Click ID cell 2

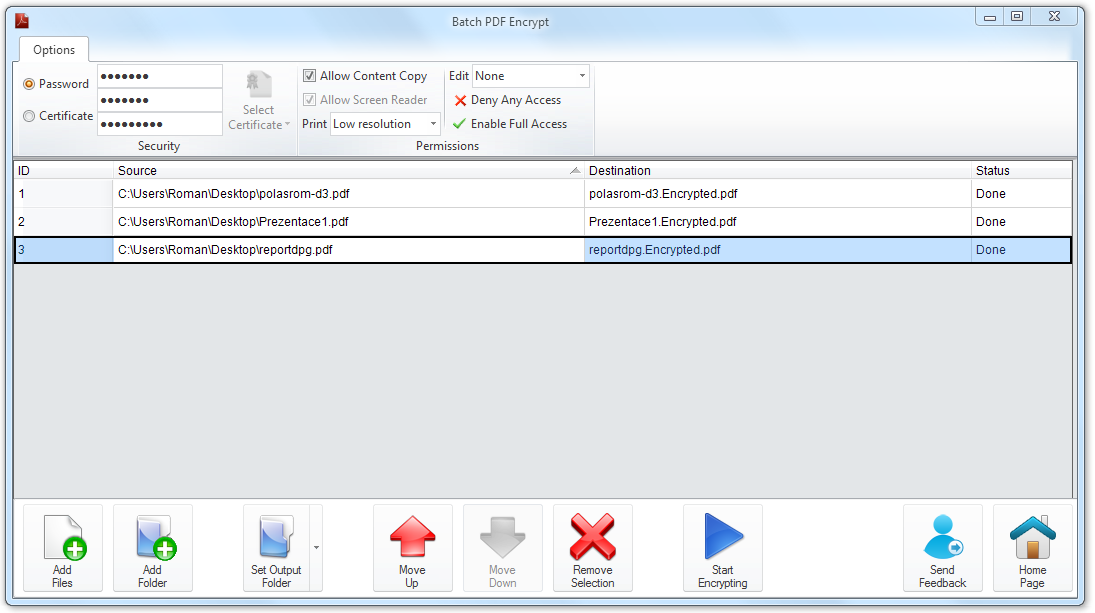[x=64, y=221]
